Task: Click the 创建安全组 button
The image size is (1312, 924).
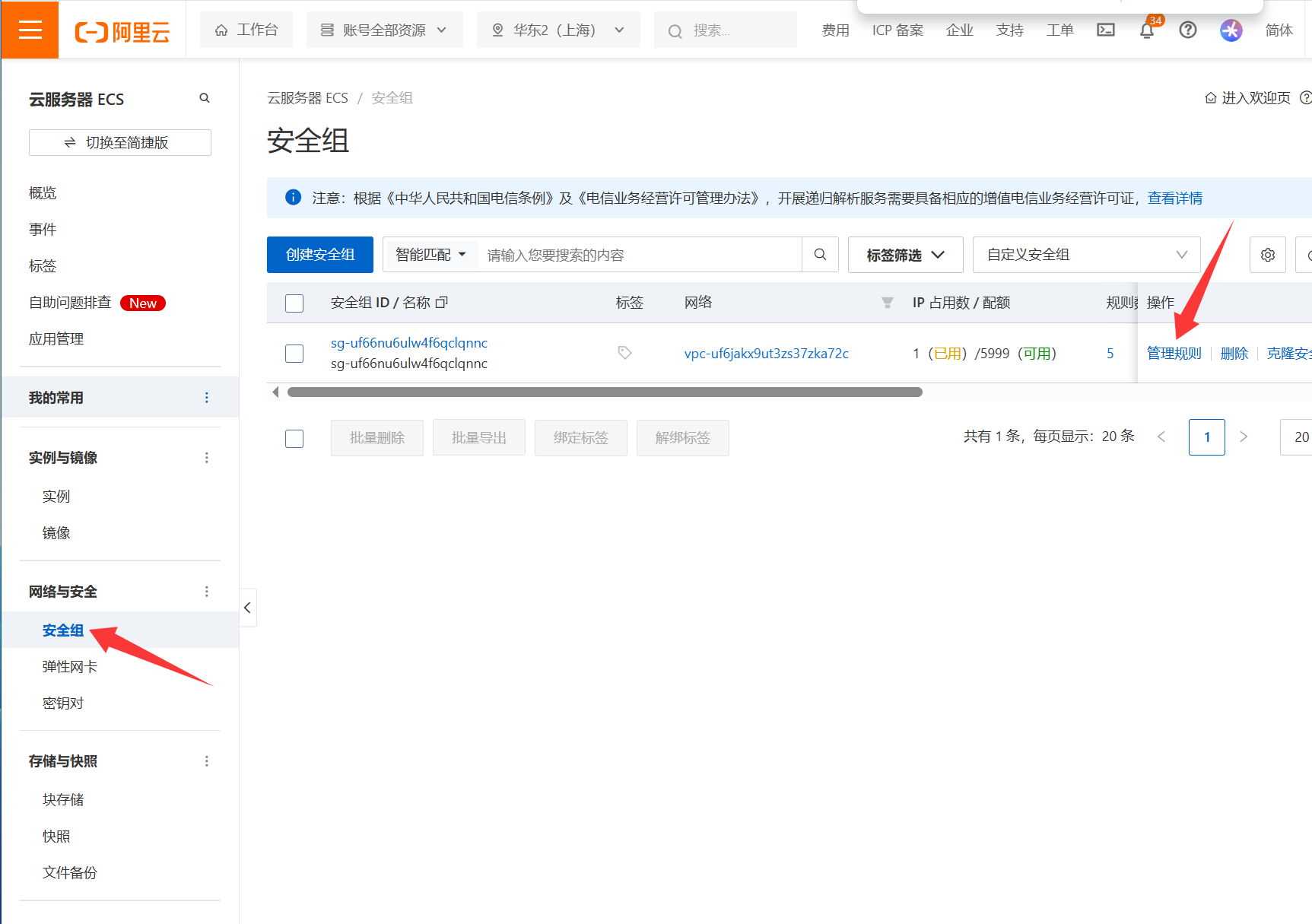Action: pos(319,255)
